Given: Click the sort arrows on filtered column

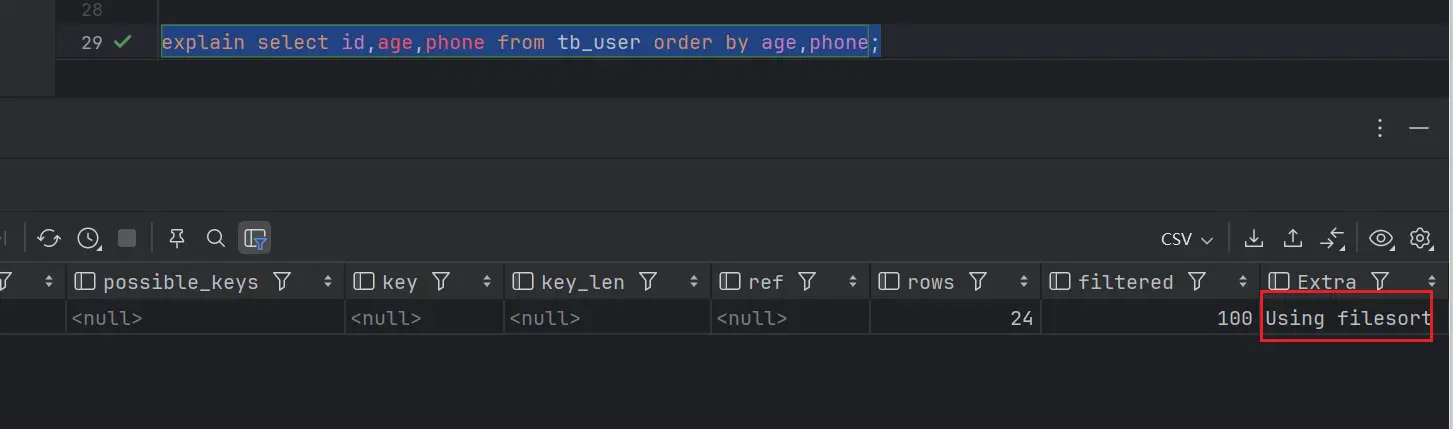Looking at the screenshot, I should coord(1243,282).
